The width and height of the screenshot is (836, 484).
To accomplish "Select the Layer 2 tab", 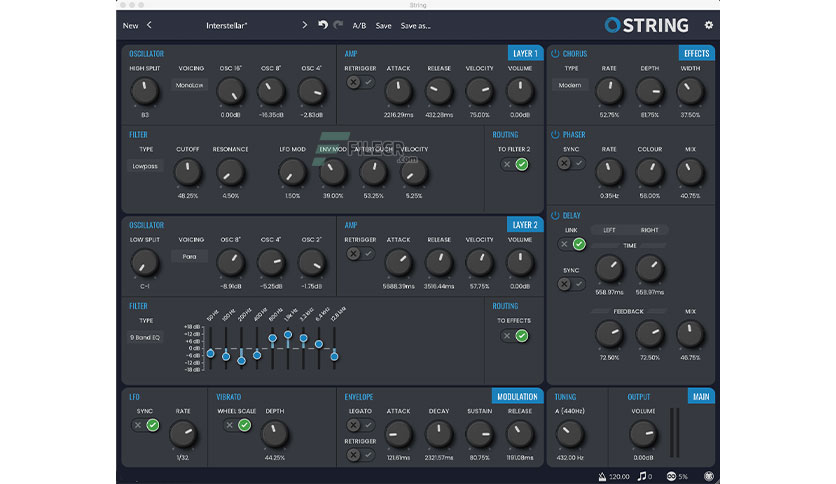I will click(525, 225).
